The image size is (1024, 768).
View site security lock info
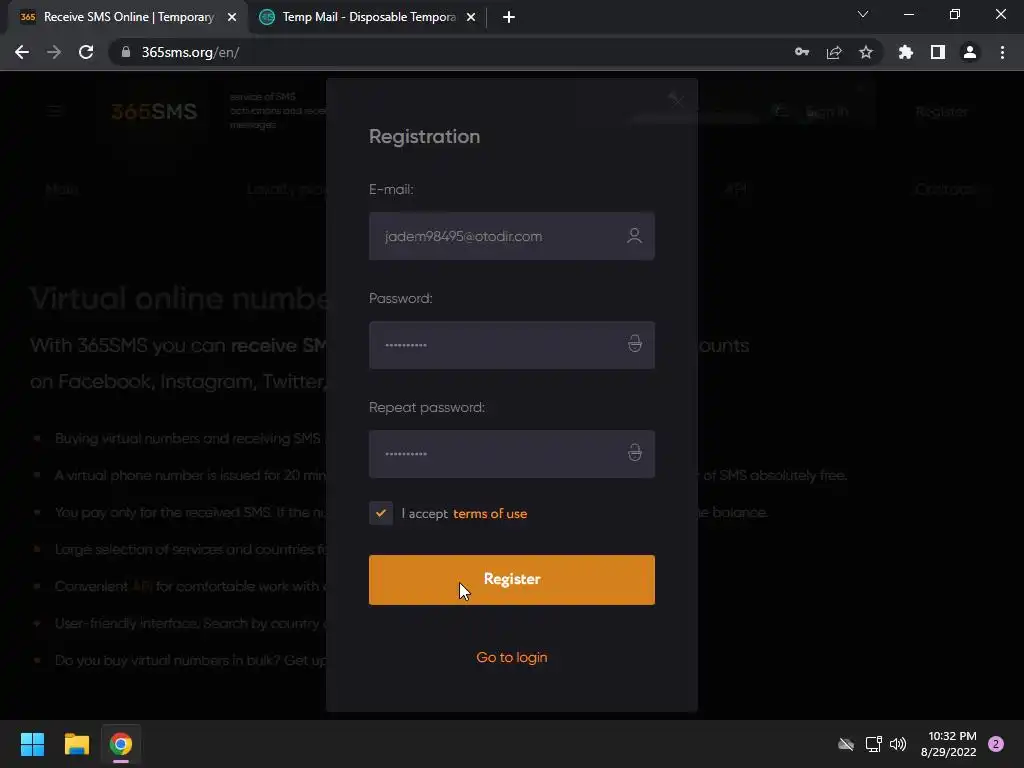click(126, 52)
